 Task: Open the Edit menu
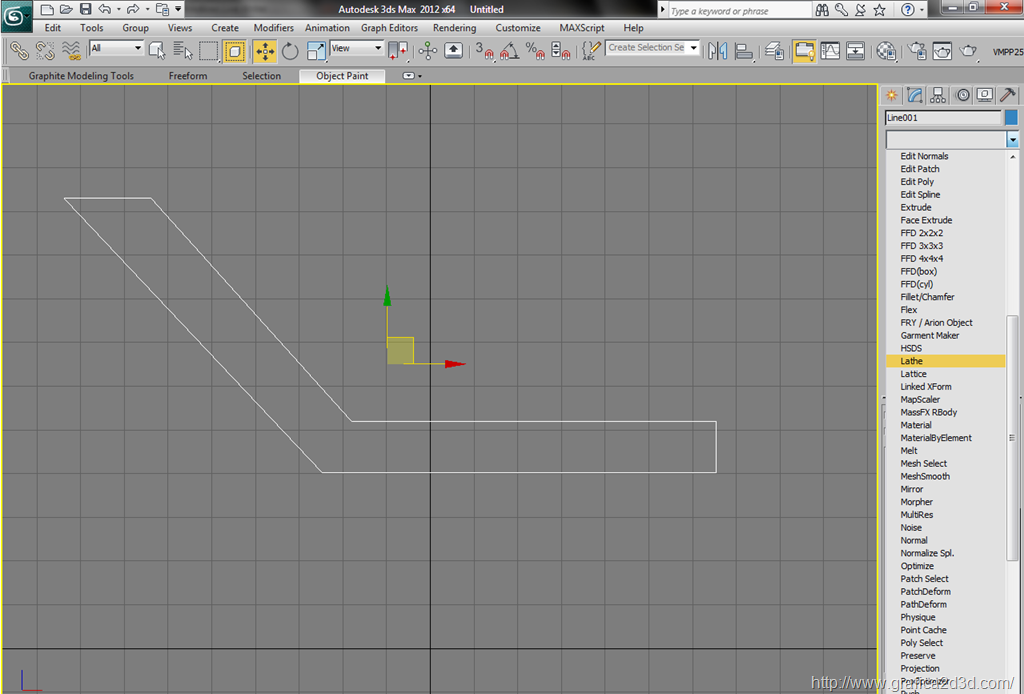[x=52, y=28]
